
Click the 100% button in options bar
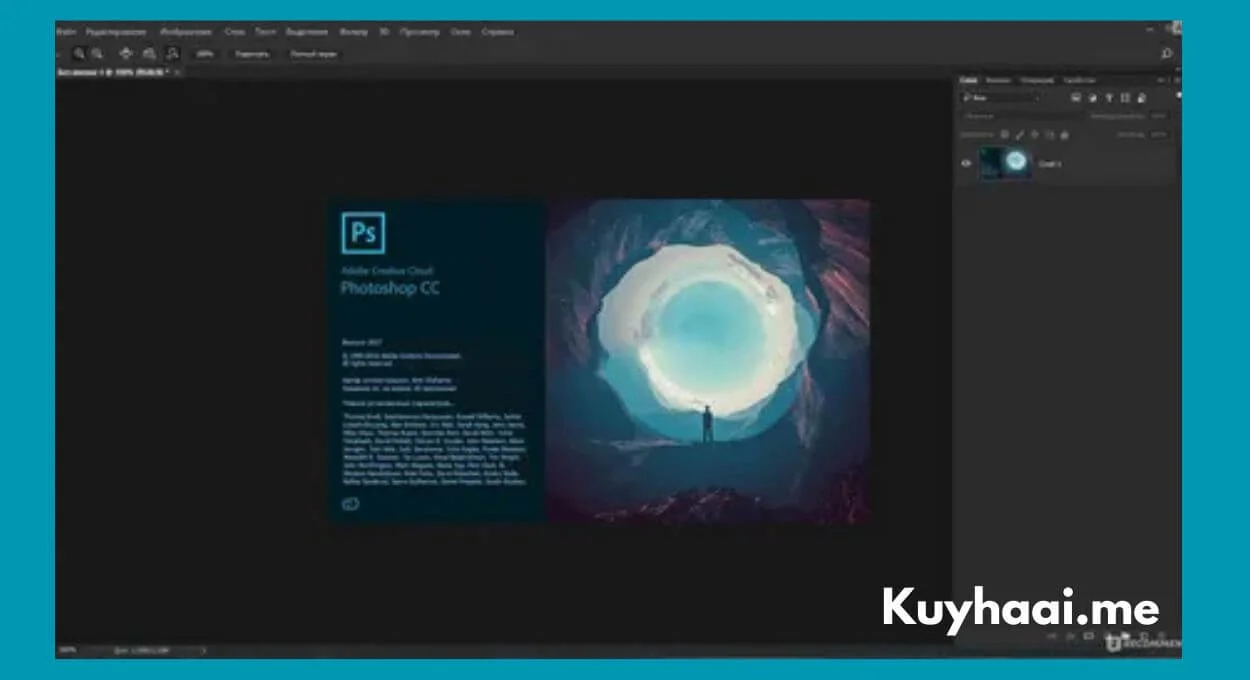point(205,54)
